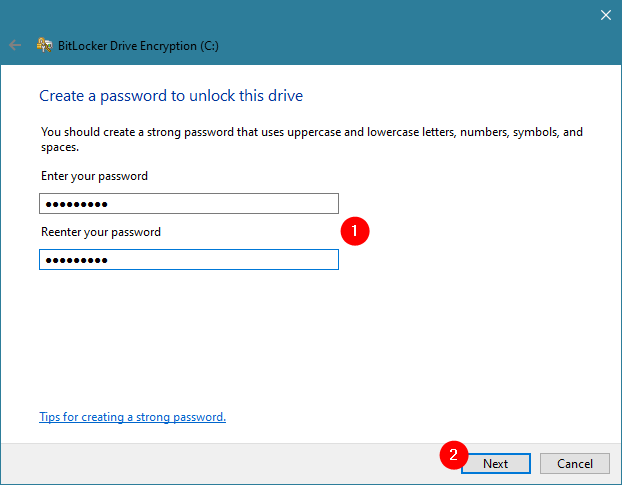Close the BitLocker Drive Encryption window
This screenshot has width=622, height=485.
click(605, 15)
